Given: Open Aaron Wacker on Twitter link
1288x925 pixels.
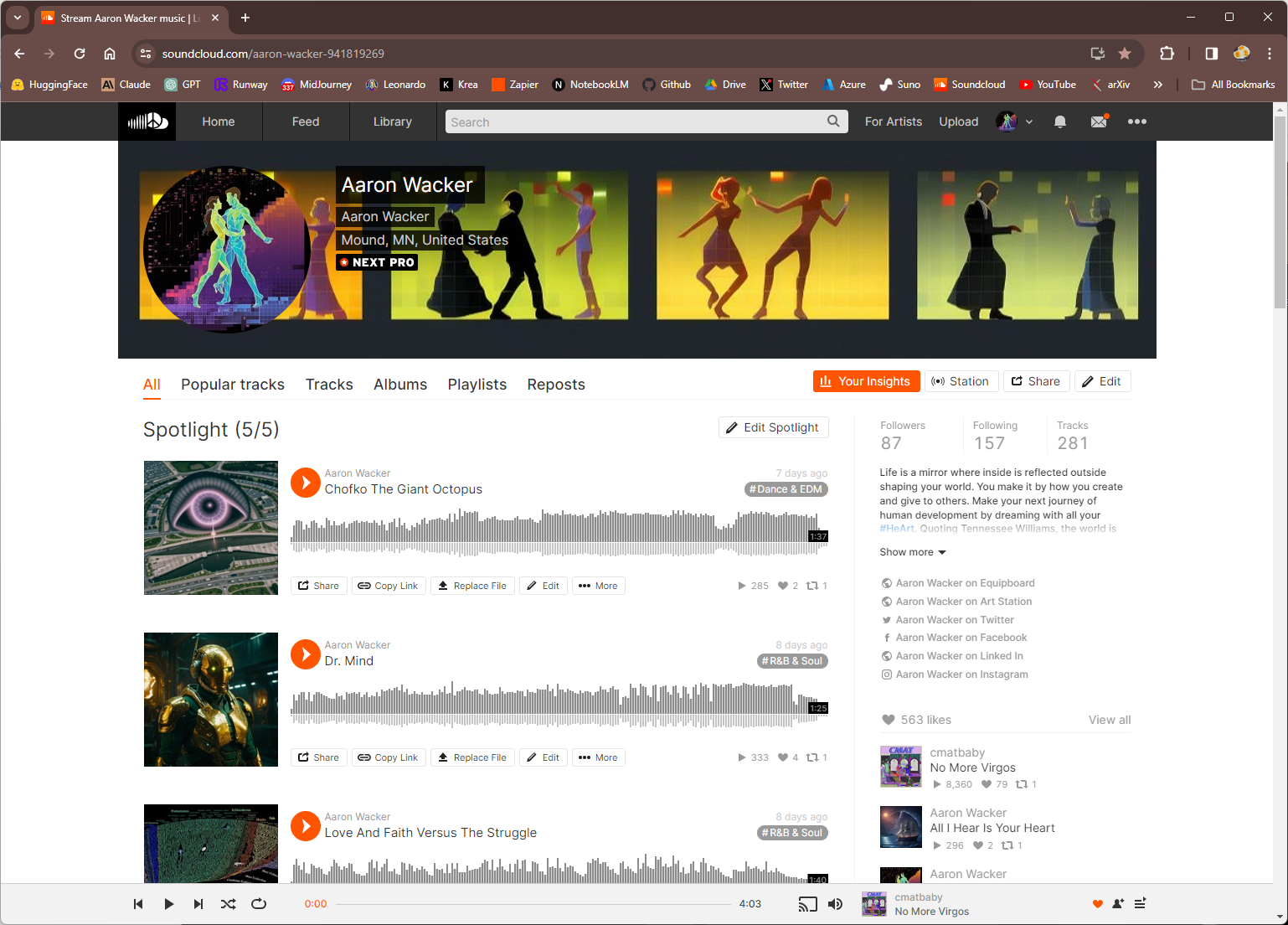Looking at the screenshot, I should 955,620.
